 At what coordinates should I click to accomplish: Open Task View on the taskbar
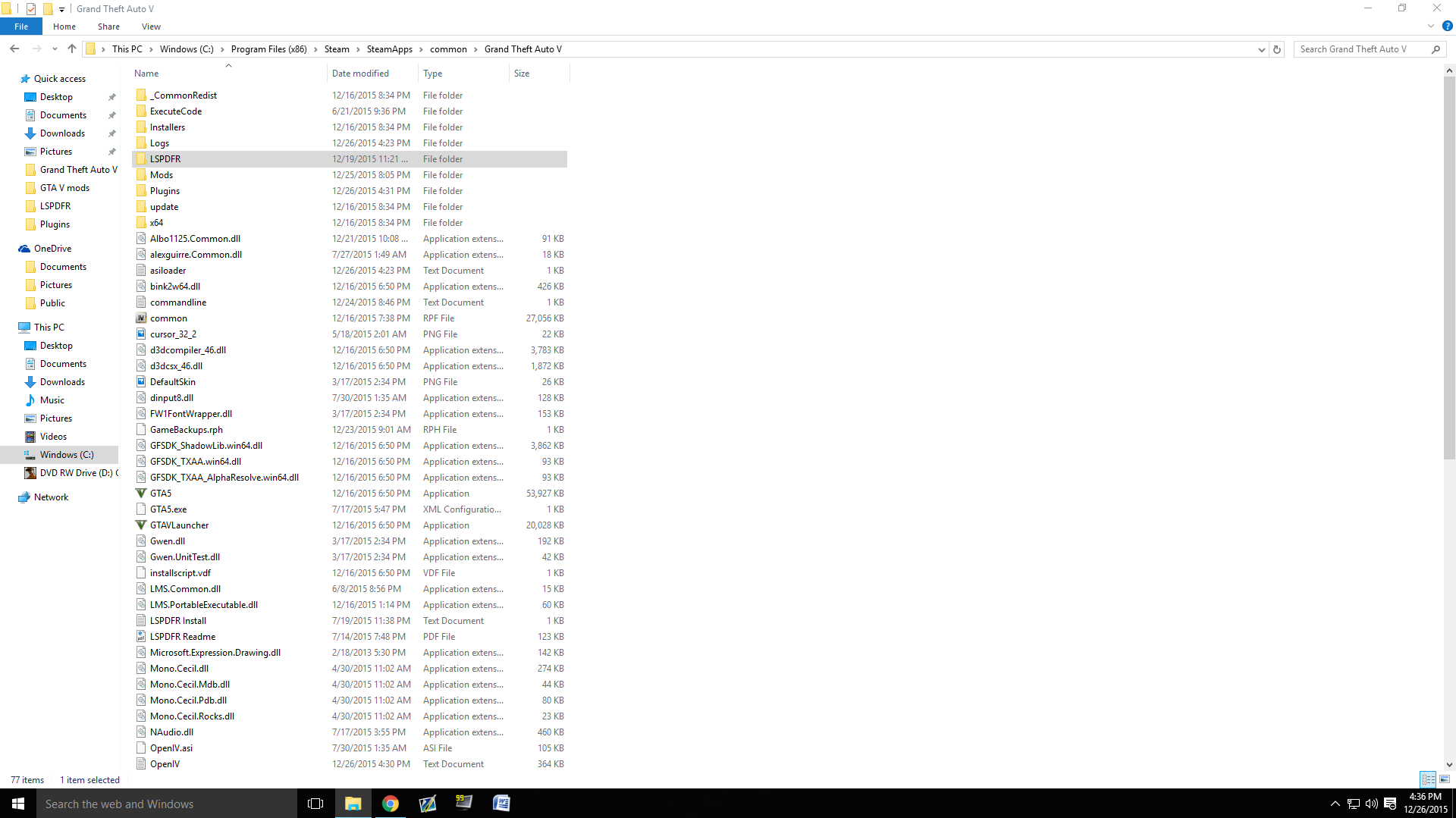315,804
